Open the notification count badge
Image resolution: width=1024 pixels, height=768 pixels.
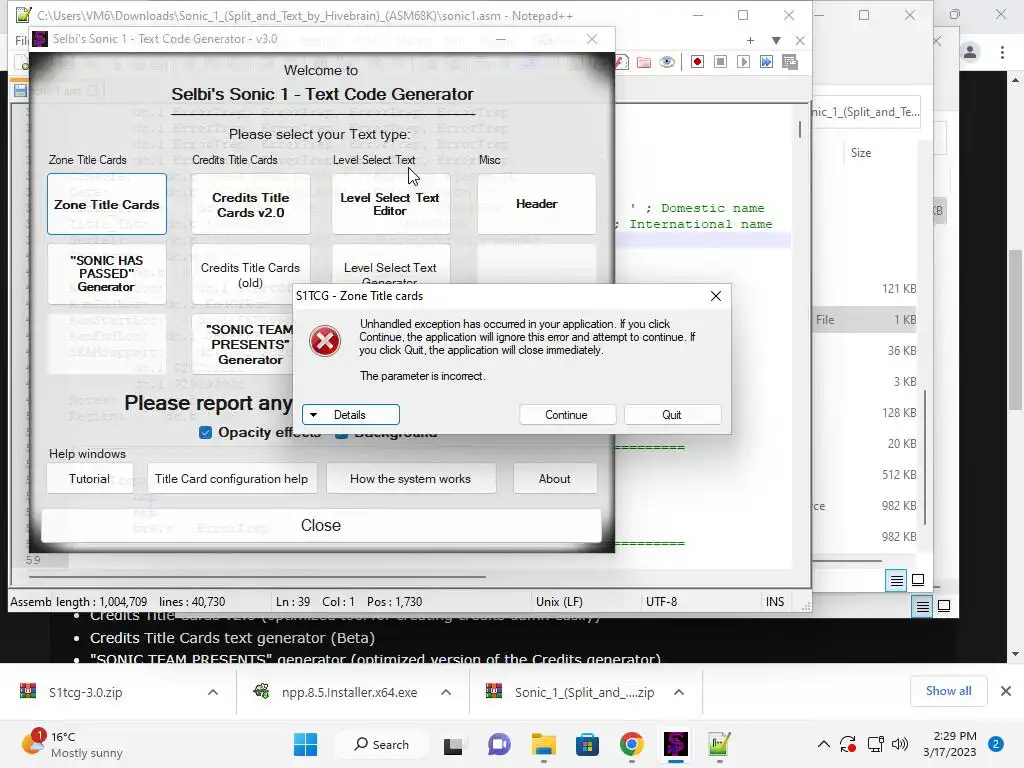996,744
